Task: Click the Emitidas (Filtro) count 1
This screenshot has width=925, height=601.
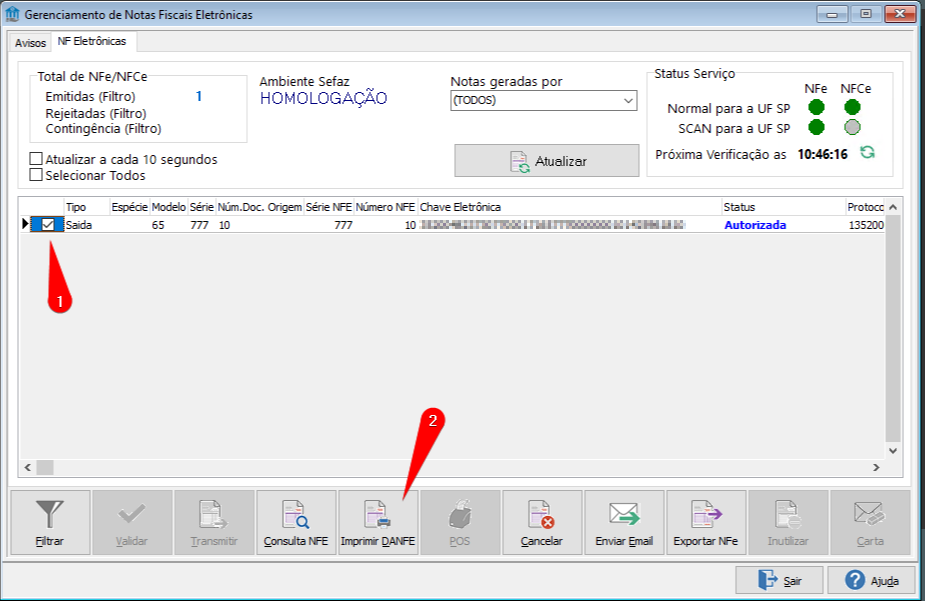Action: tap(199, 96)
